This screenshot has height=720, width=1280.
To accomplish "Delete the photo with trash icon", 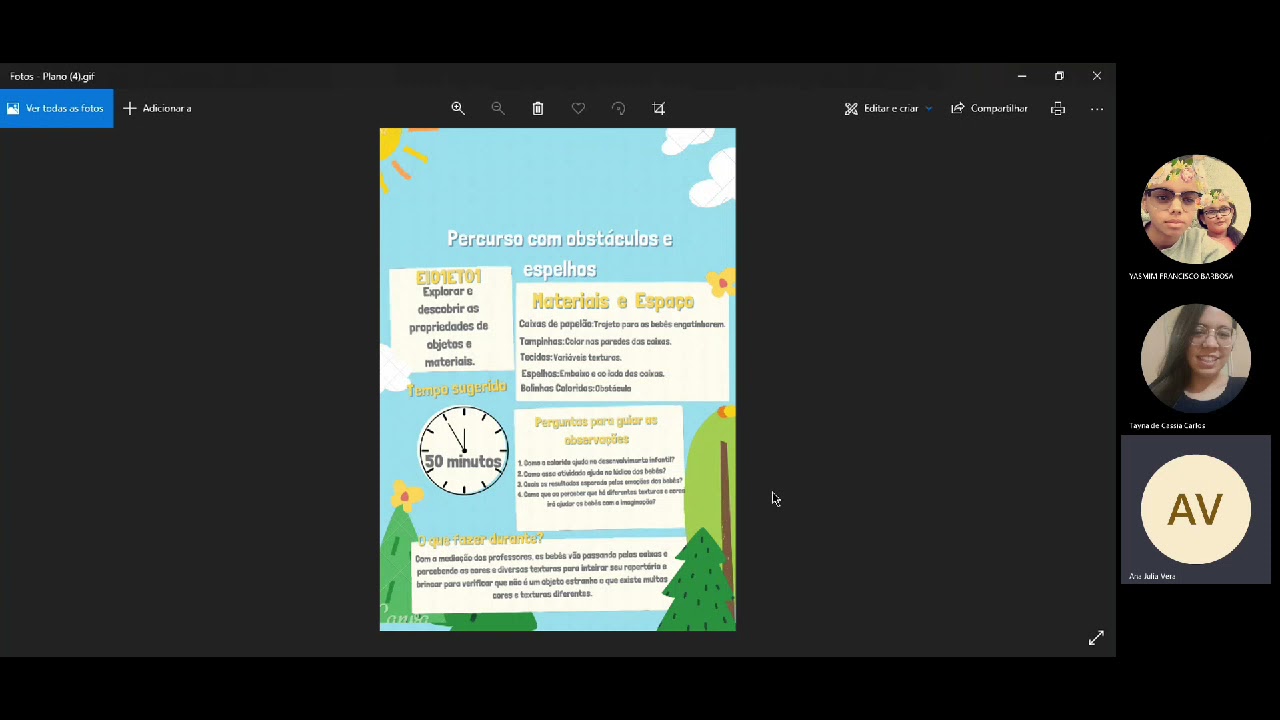I will tap(538, 108).
